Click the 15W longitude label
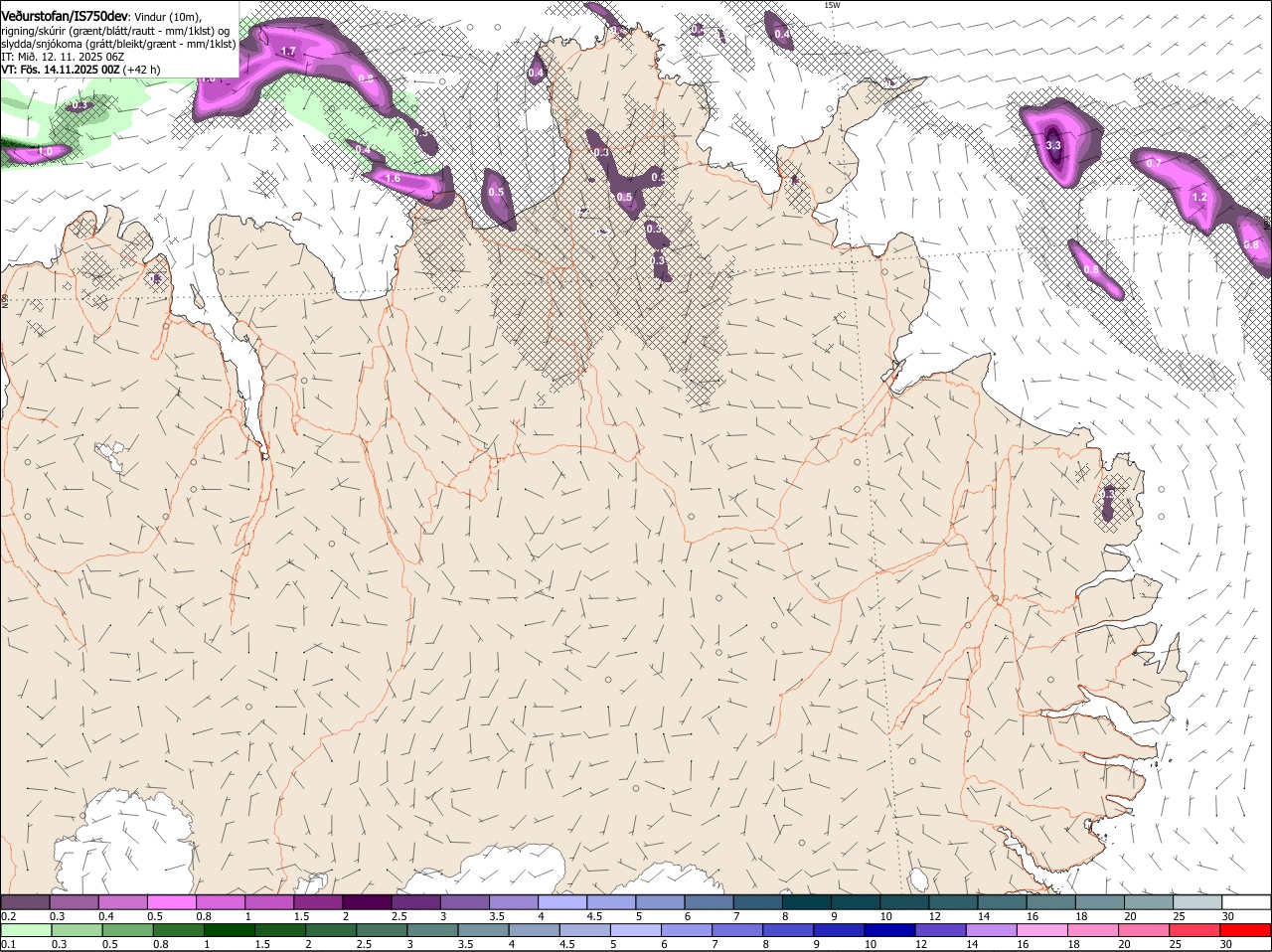The width and height of the screenshot is (1272, 952). click(x=832, y=5)
